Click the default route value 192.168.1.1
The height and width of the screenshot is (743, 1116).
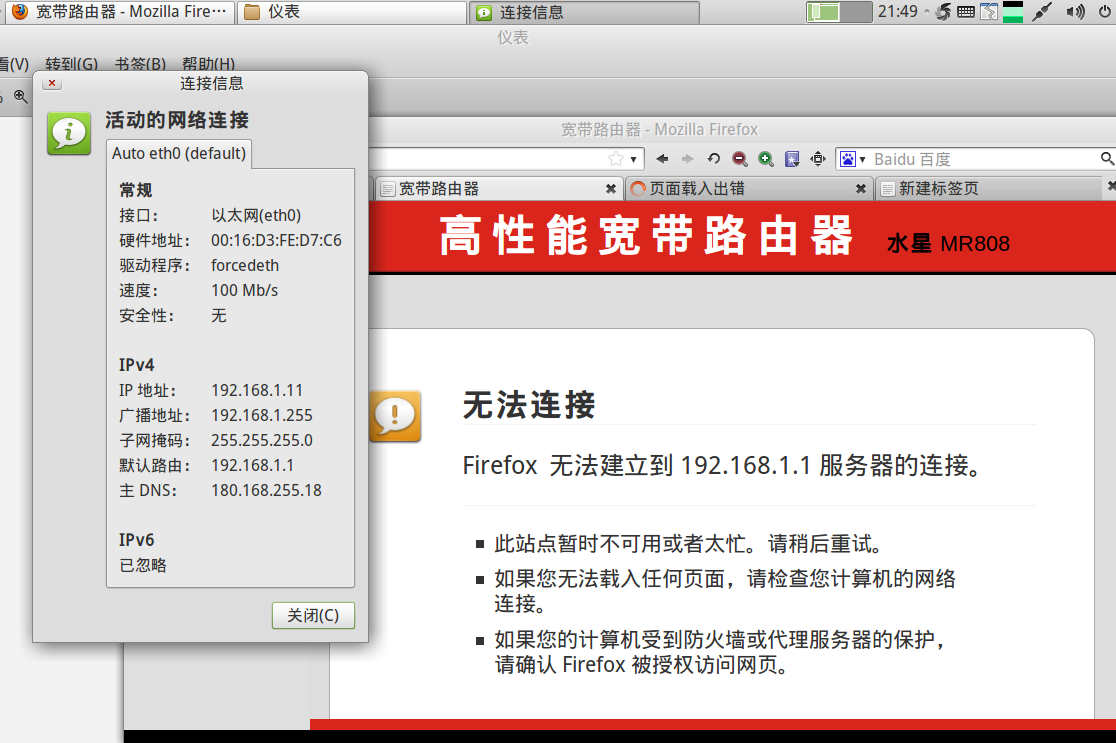(x=253, y=465)
